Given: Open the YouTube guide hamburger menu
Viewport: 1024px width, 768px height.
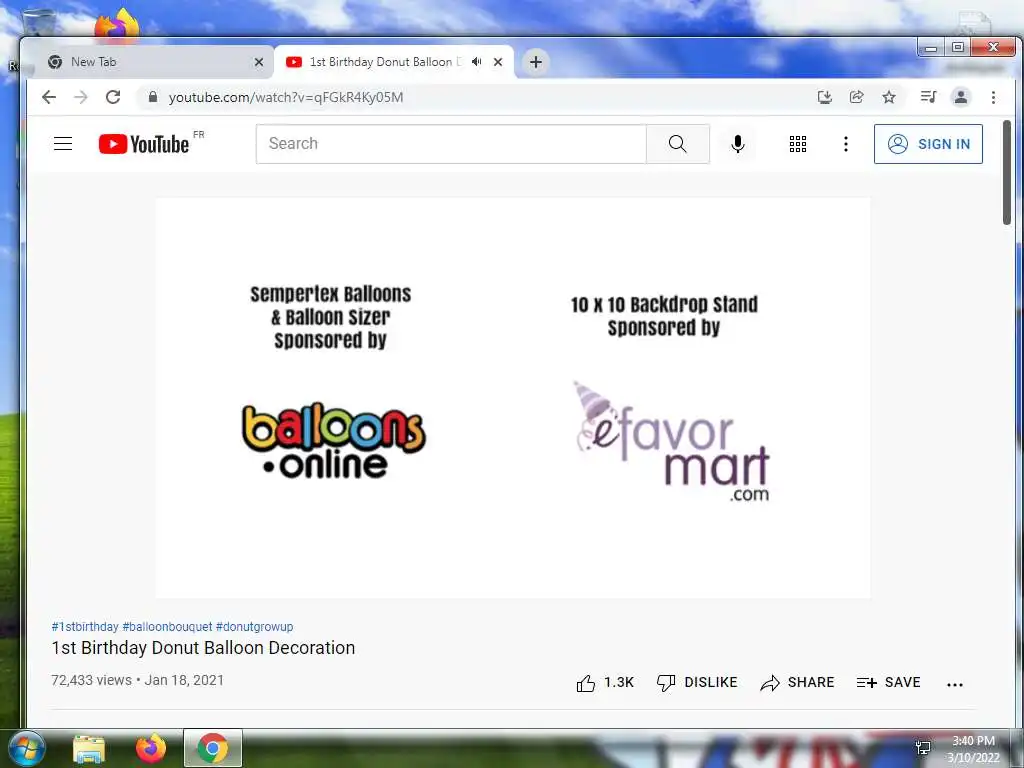Looking at the screenshot, I should coord(63,144).
